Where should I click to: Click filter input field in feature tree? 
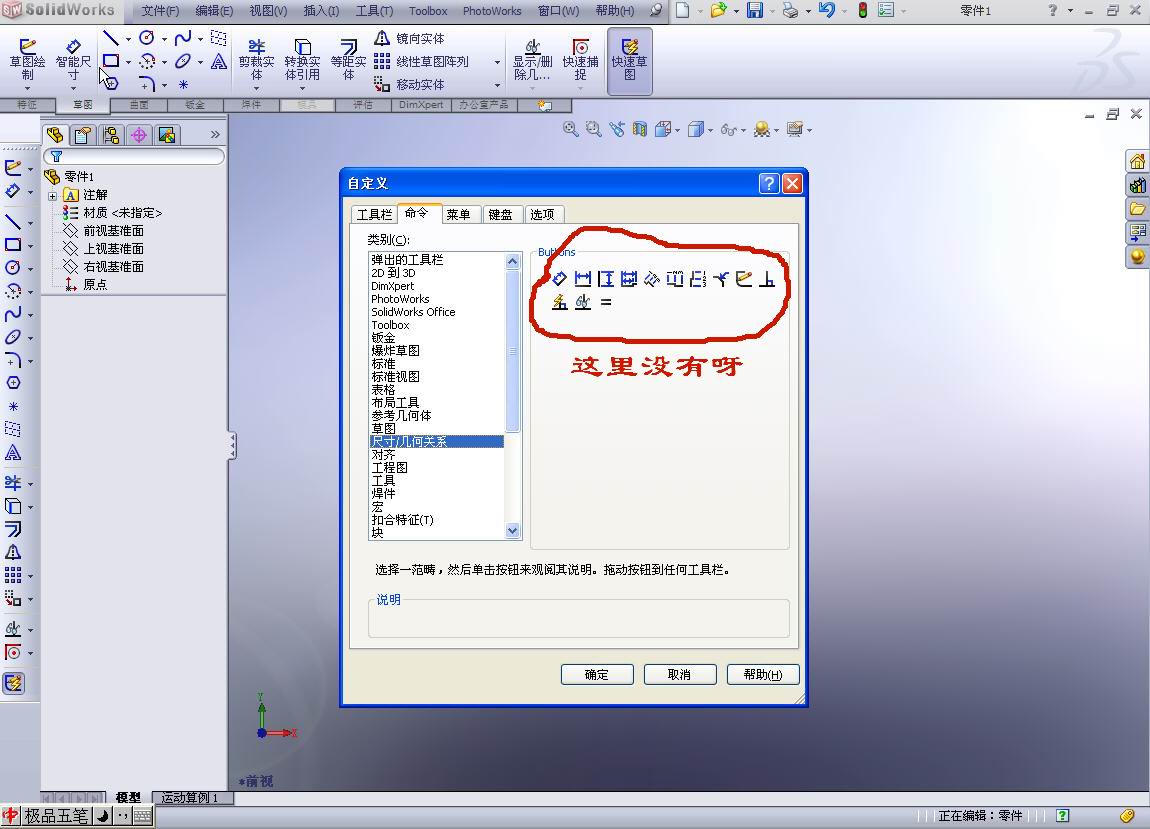pyautogui.click(x=134, y=156)
